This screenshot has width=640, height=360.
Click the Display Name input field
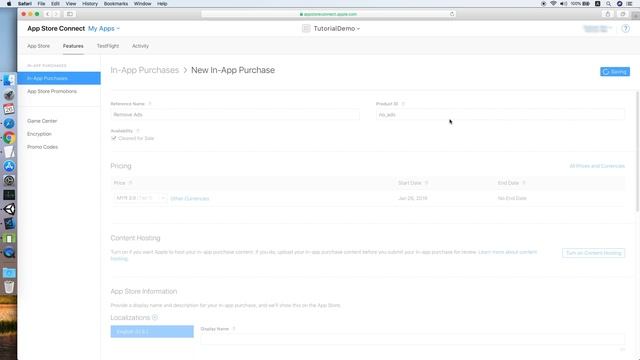[413, 339]
